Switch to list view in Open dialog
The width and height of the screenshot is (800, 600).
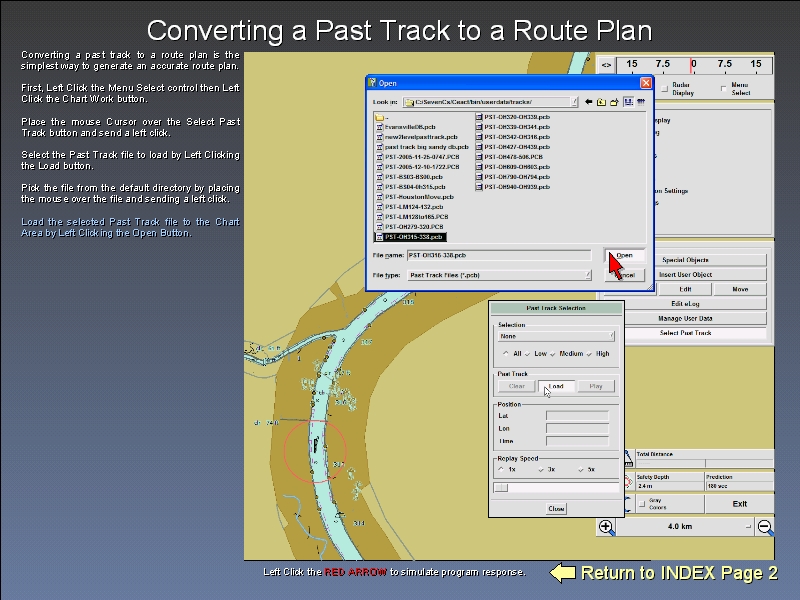(628, 101)
